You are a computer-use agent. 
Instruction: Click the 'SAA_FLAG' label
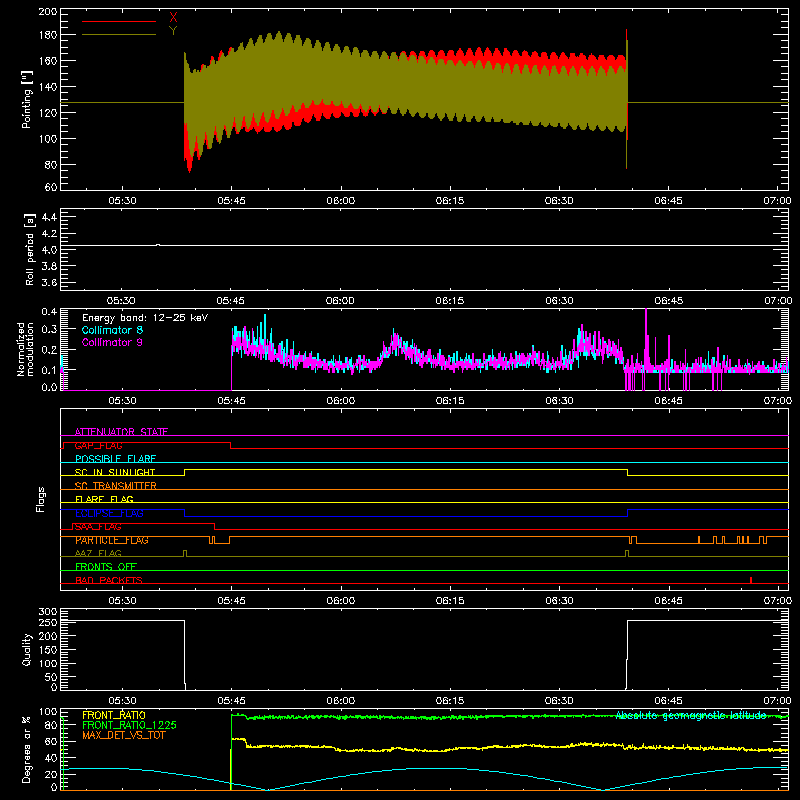coord(98,527)
